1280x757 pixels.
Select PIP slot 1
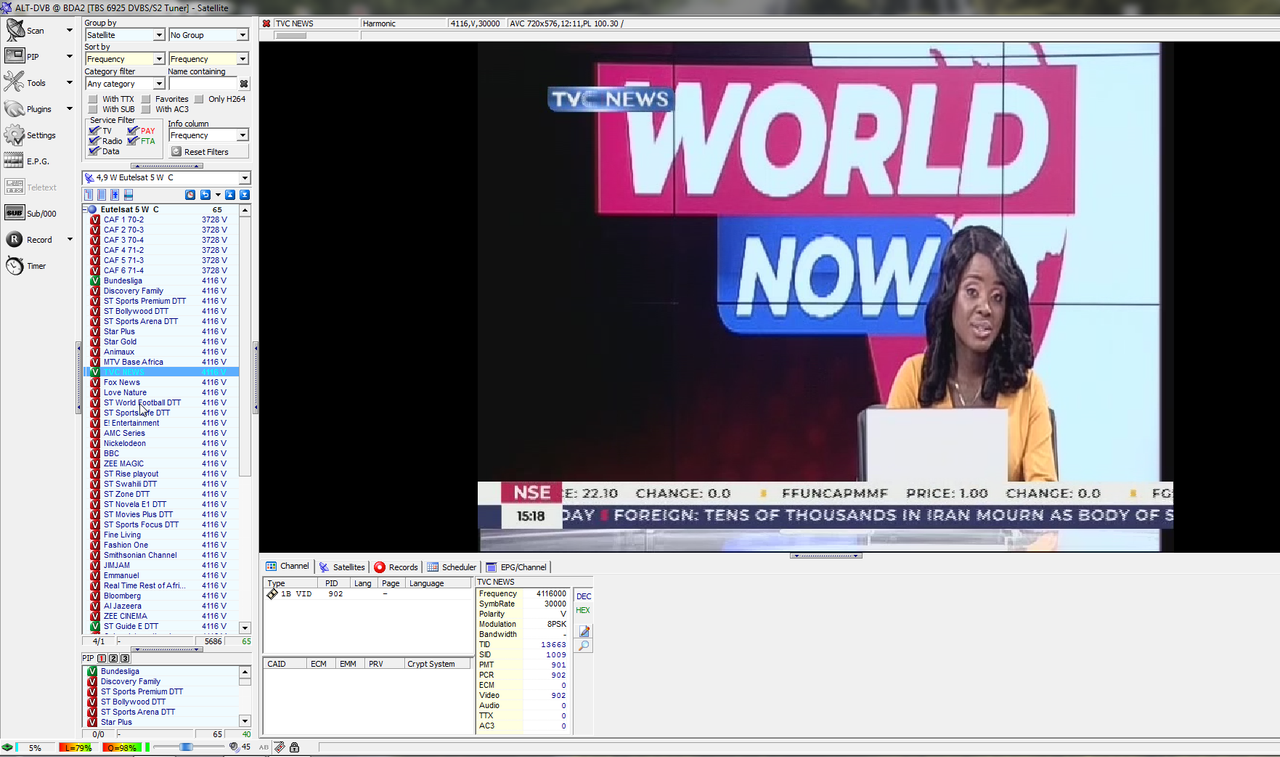coord(102,658)
